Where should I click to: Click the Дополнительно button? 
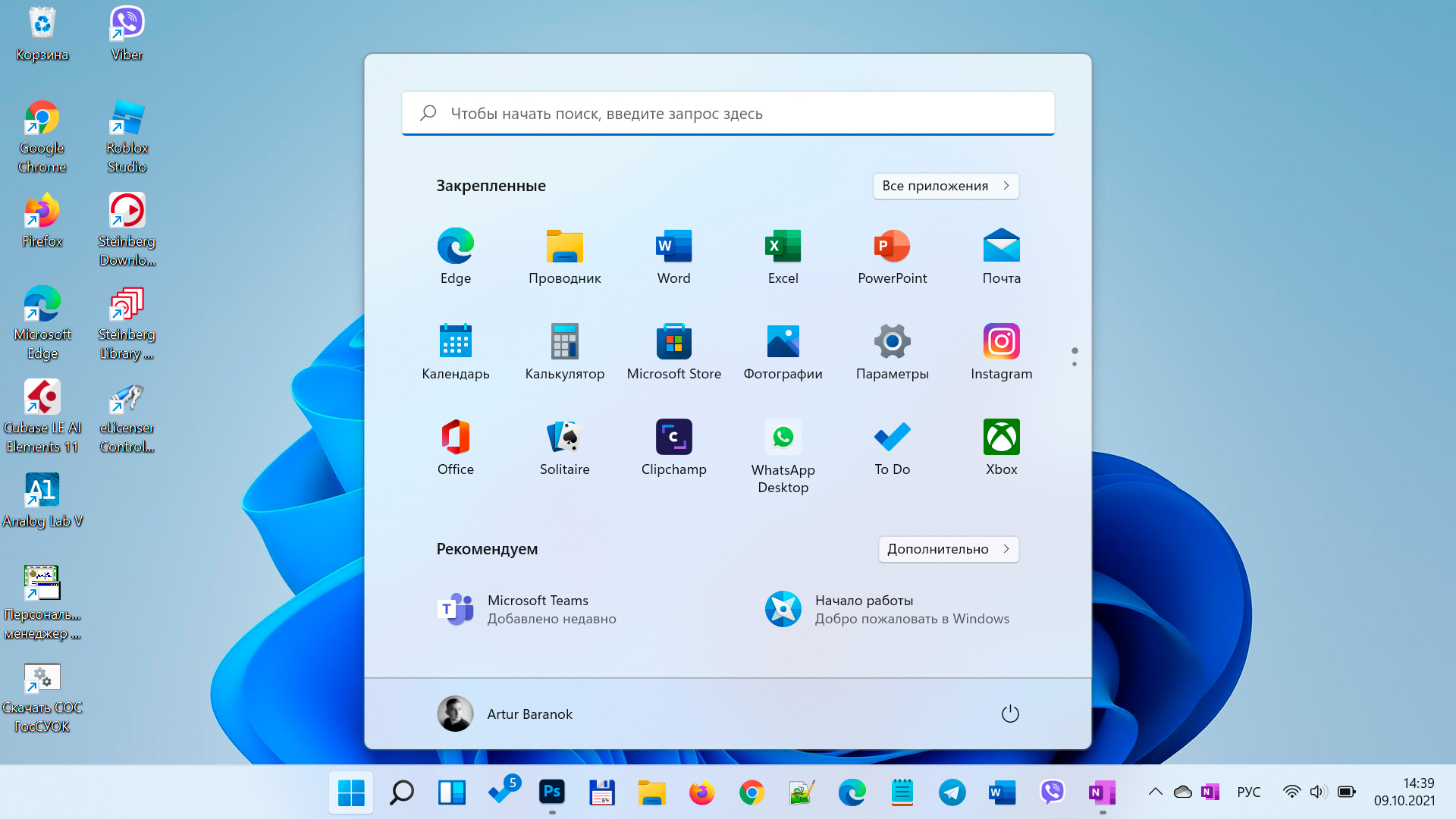point(948,549)
